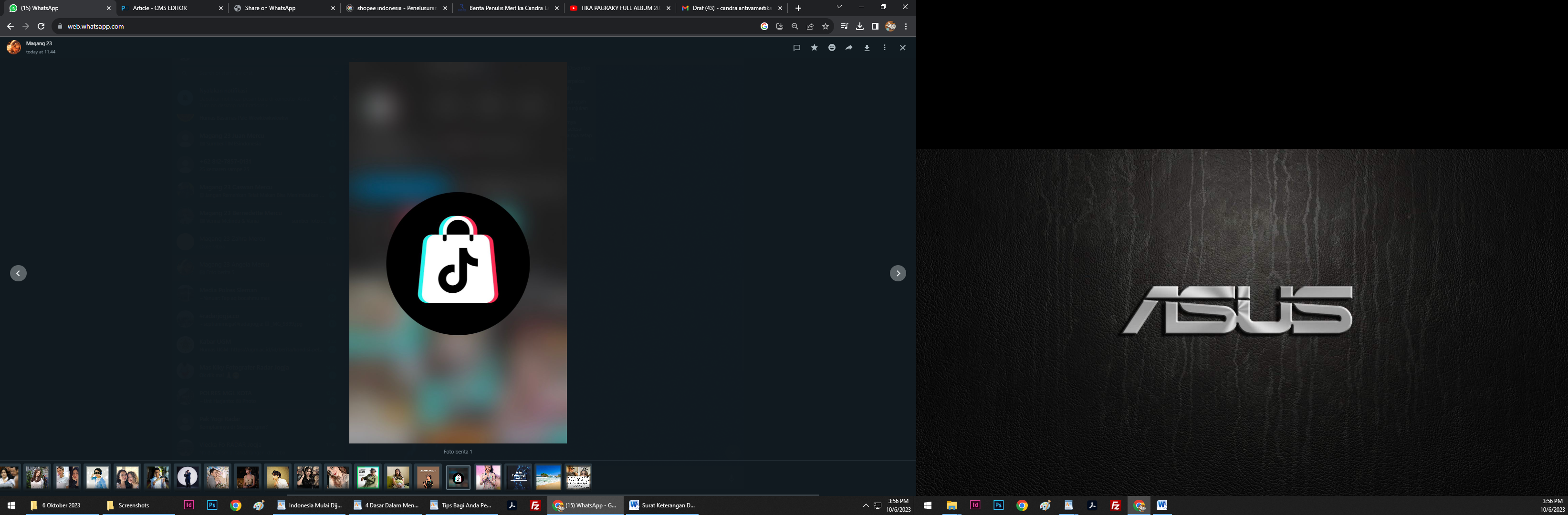Open Word icon on the ASUS monitor taskbar
Viewport: 1568px width, 515px height.
[1162, 505]
